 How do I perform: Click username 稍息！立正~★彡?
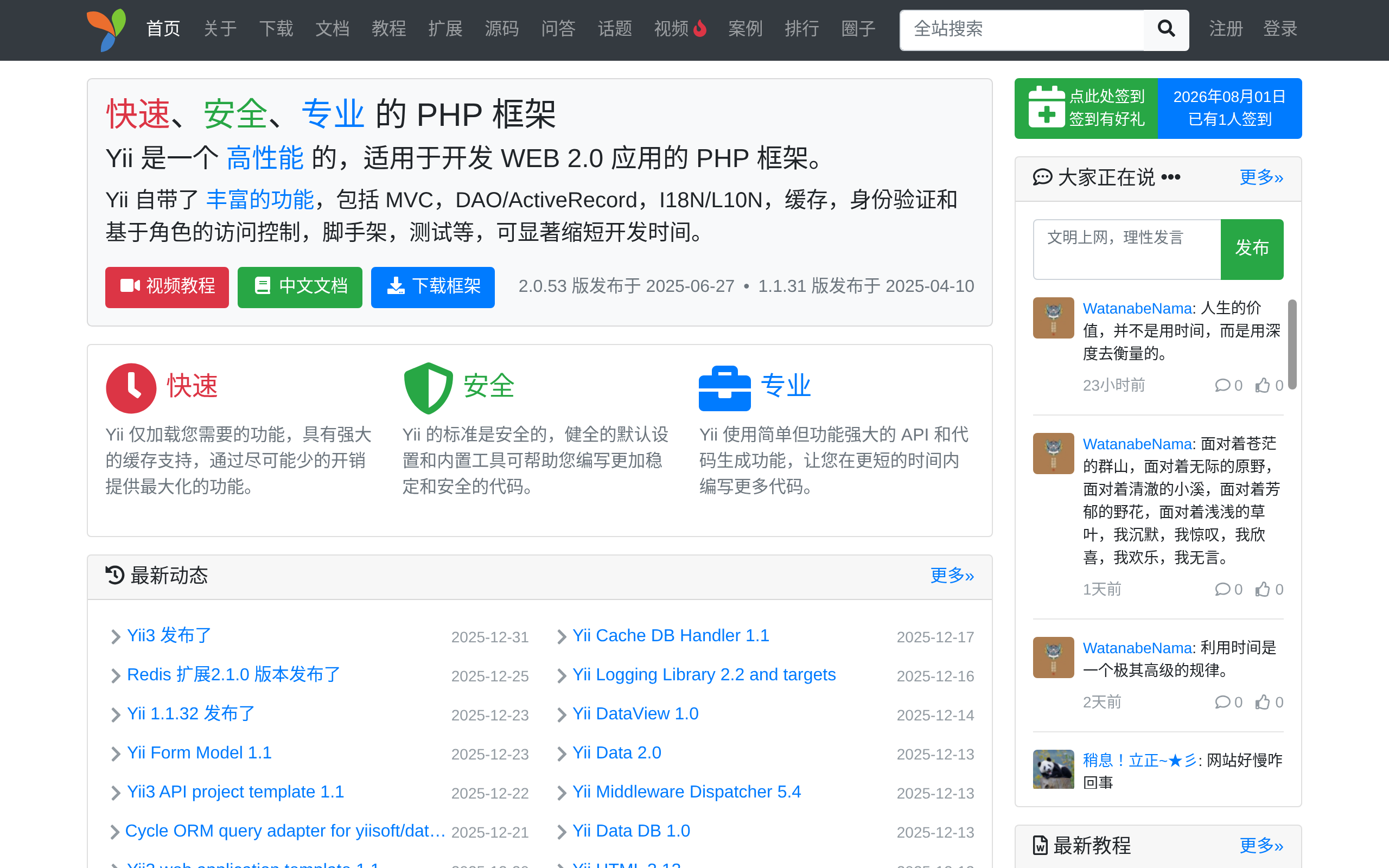pos(1139,760)
